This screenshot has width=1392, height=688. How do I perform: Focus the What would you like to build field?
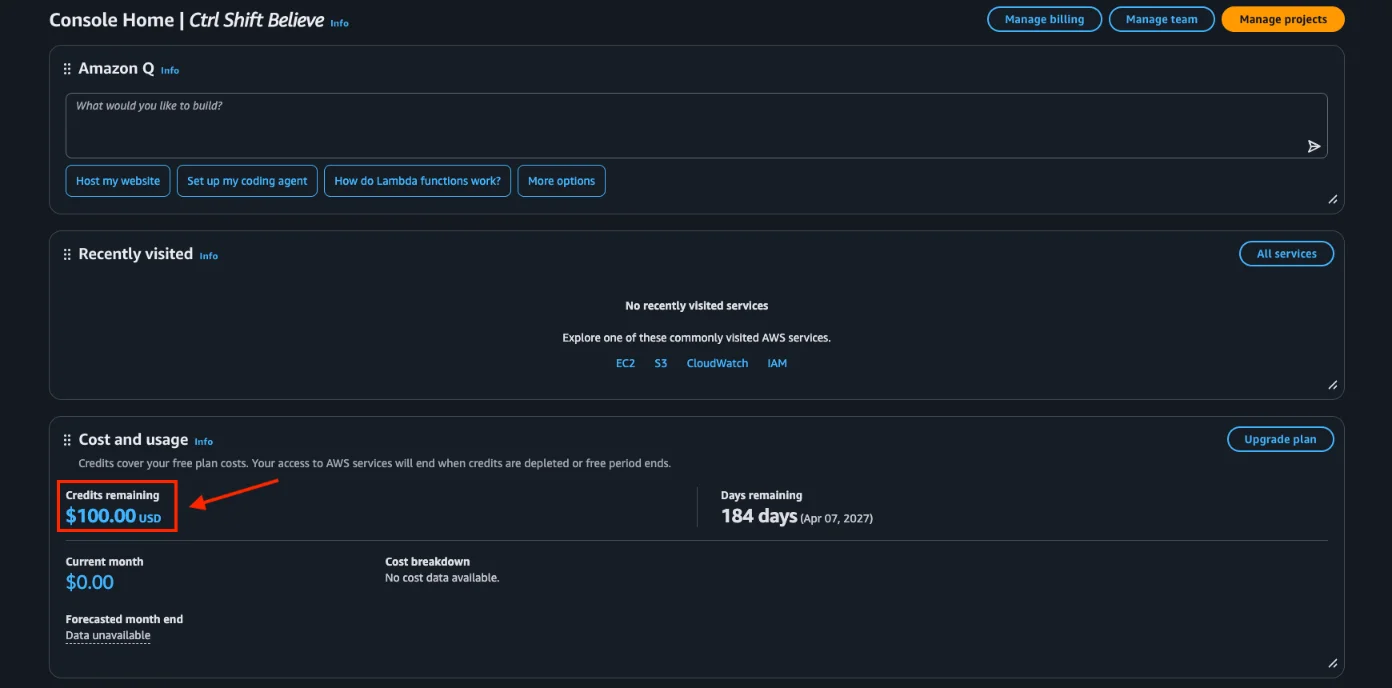(x=696, y=126)
